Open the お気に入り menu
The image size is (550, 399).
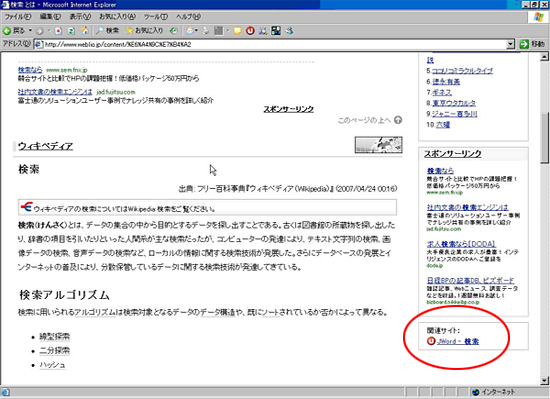click(x=117, y=16)
